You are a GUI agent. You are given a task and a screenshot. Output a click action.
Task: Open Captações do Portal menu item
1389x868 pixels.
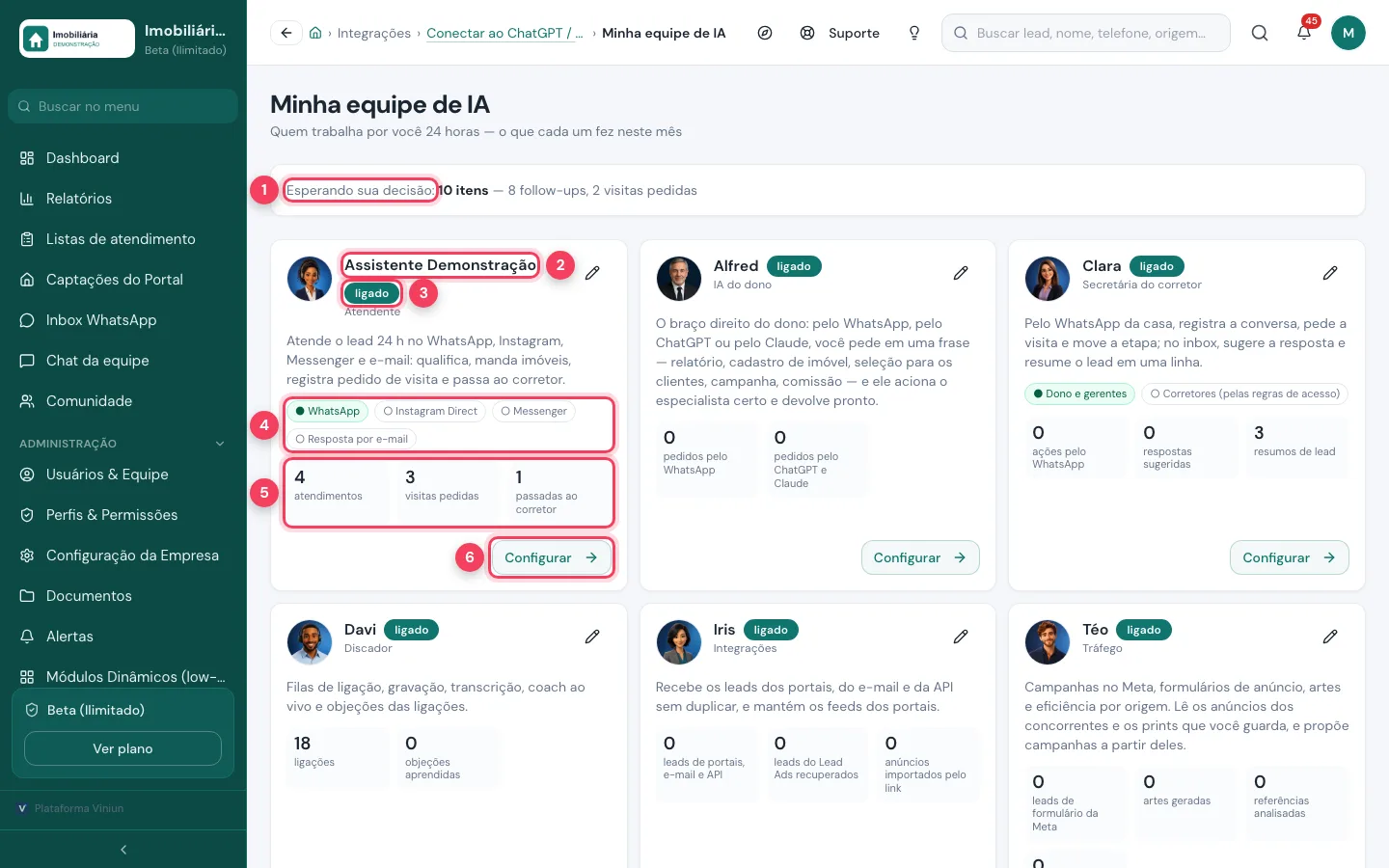(123, 280)
